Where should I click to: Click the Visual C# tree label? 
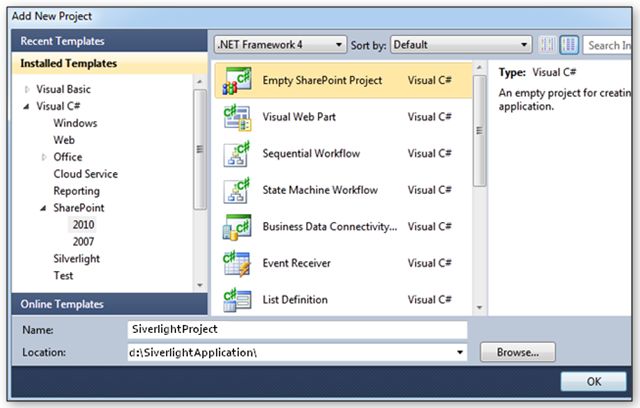(x=58, y=106)
